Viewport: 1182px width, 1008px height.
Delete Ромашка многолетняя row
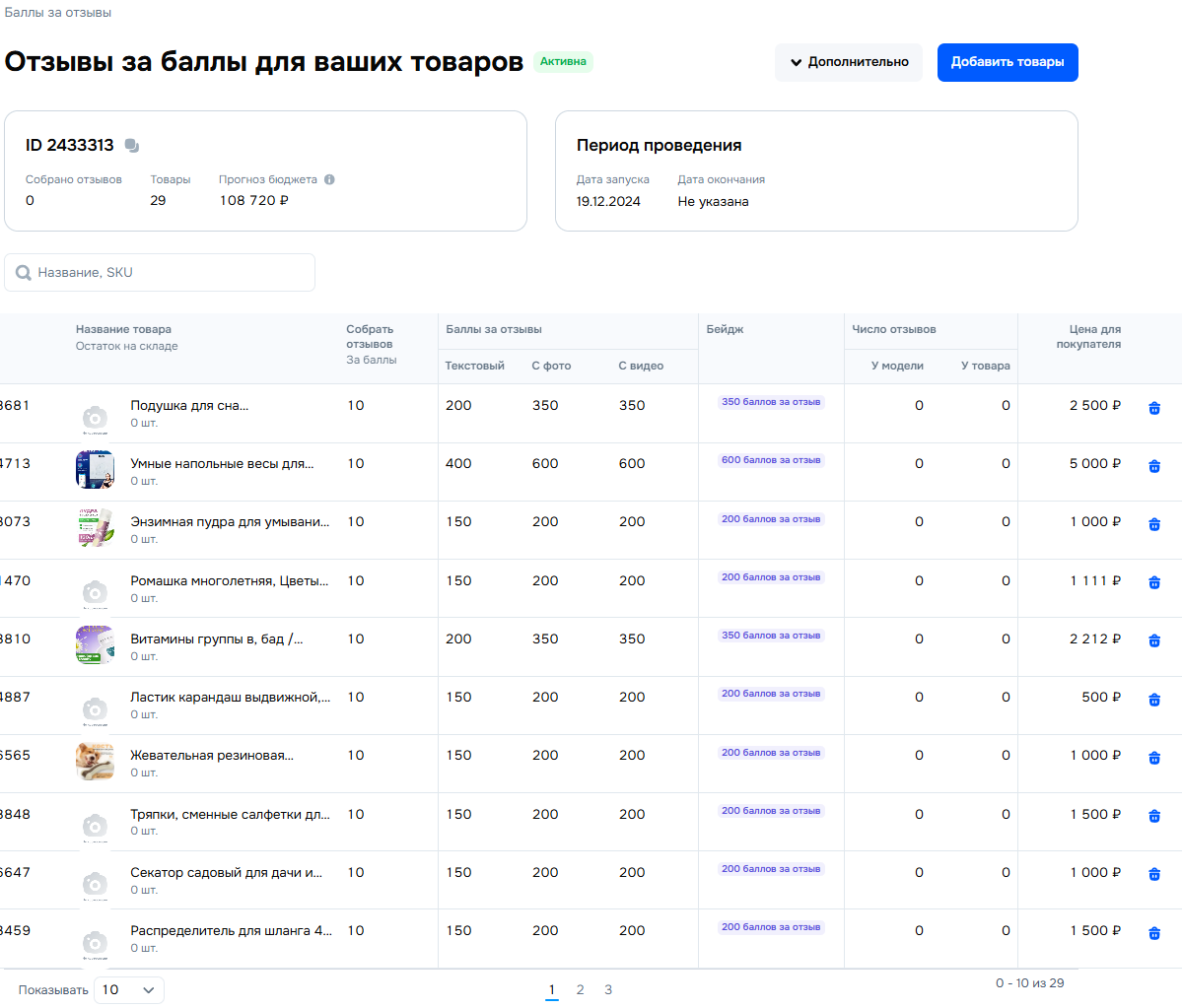[1154, 582]
